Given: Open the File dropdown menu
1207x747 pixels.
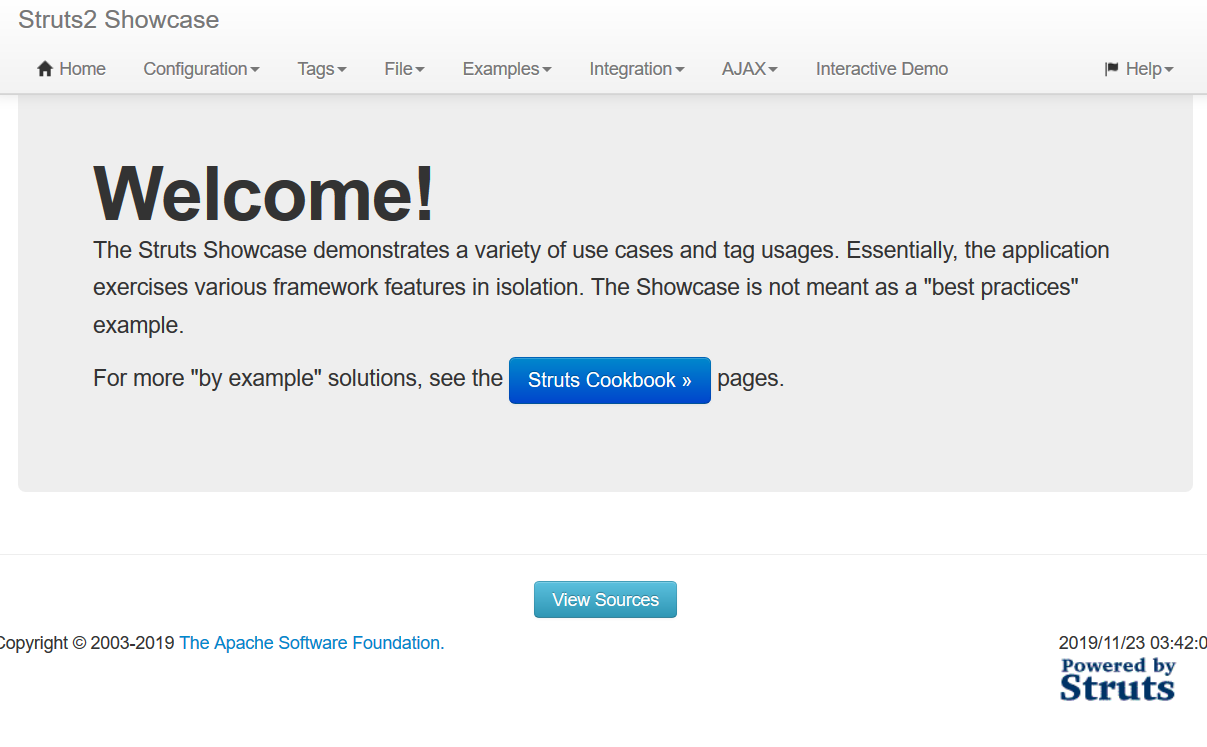Looking at the screenshot, I should [405, 69].
